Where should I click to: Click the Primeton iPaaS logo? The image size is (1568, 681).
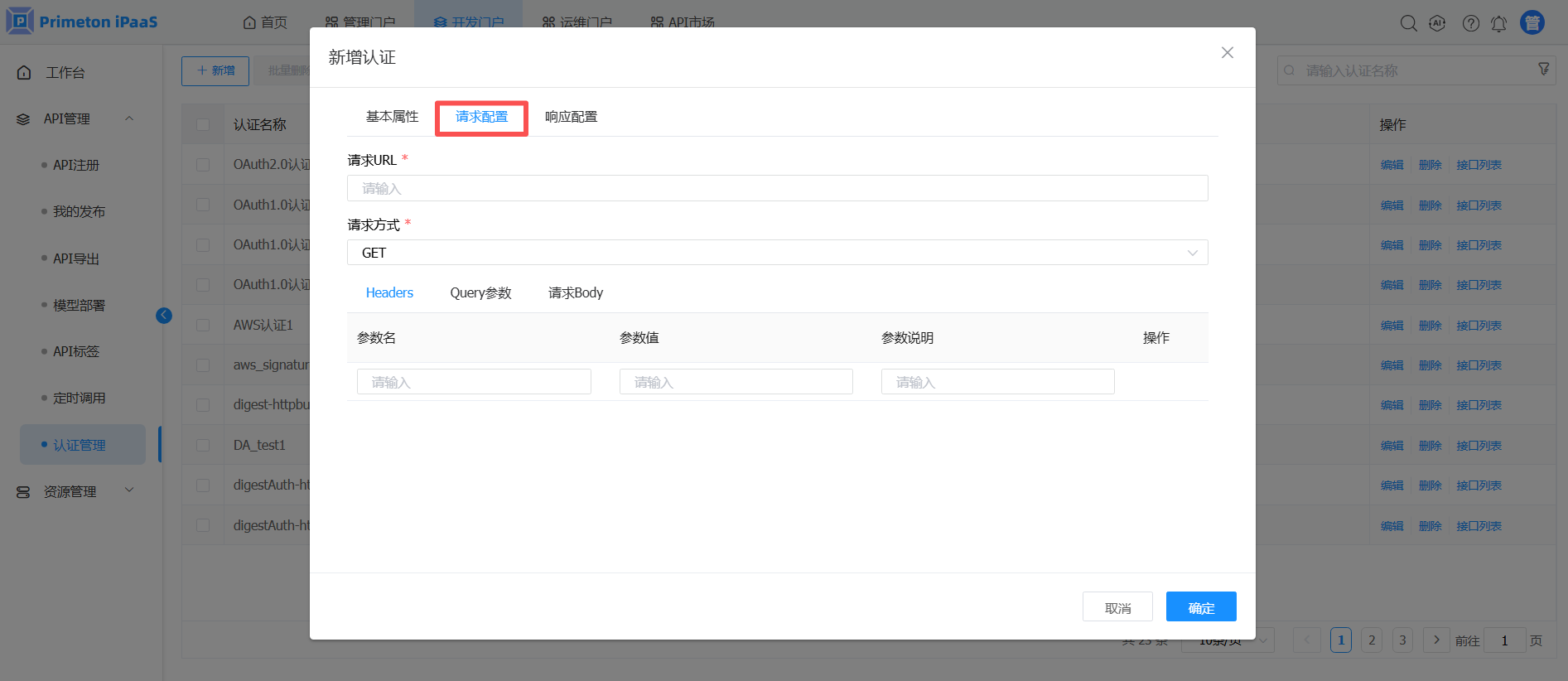click(x=82, y=22)
